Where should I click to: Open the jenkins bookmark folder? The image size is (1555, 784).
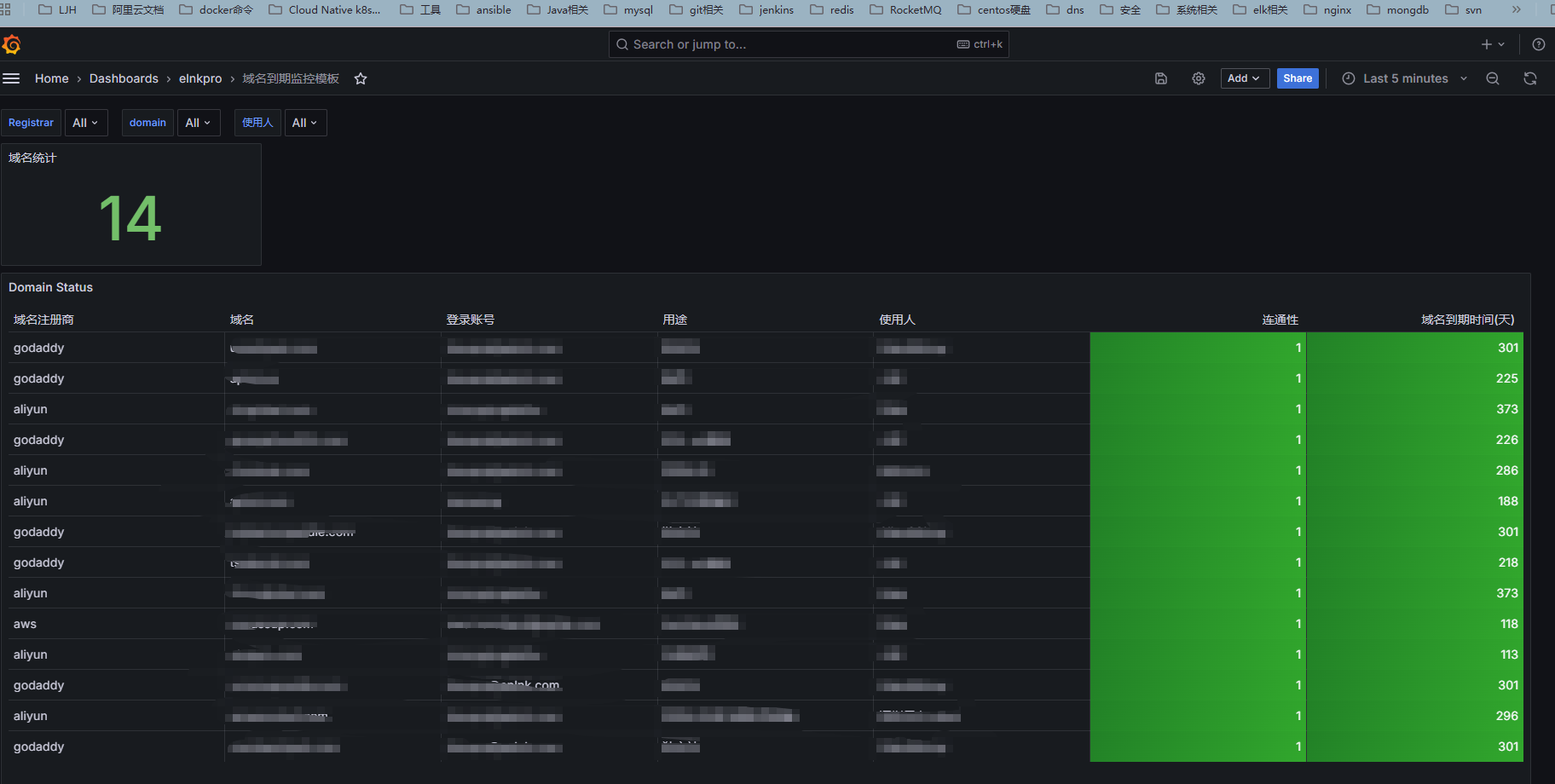pos(766,9)
